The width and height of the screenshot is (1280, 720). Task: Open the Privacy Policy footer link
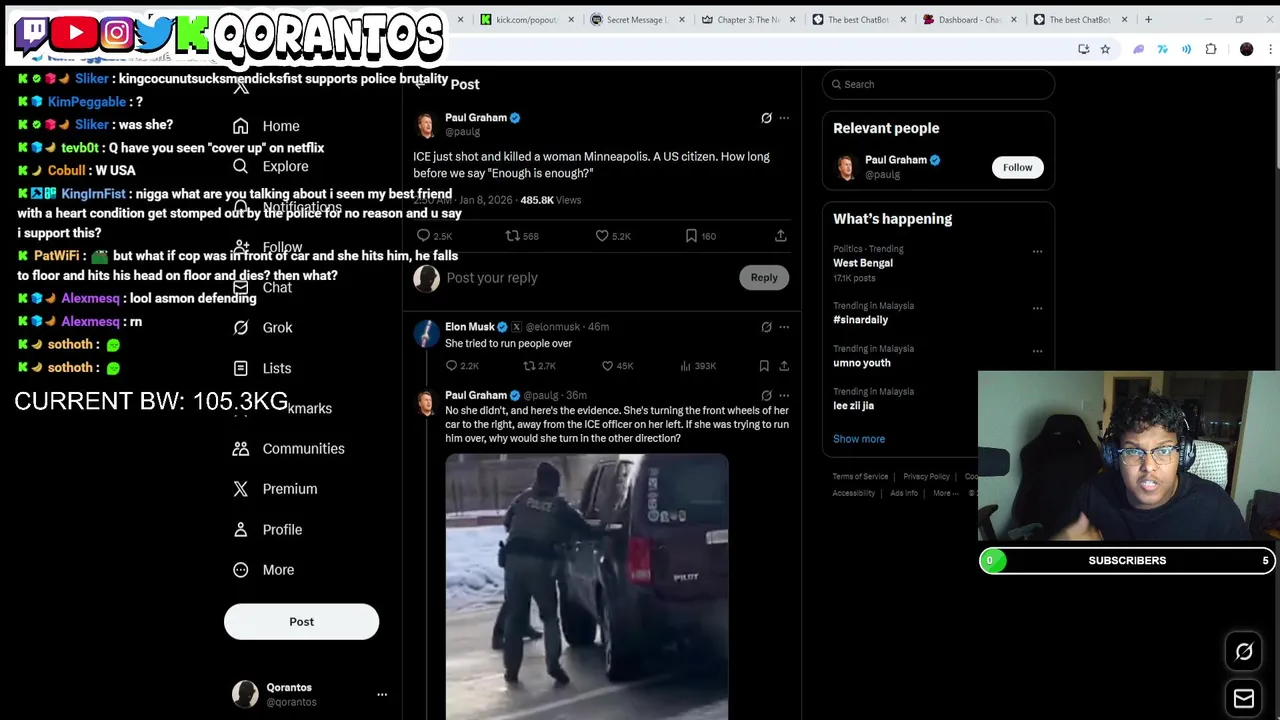tap(926, 477)
